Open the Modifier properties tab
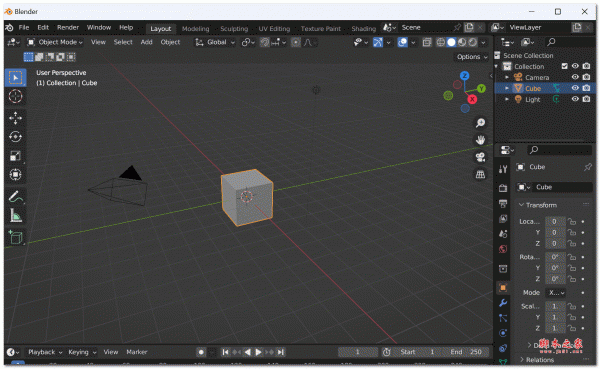Viewport: 600px width, 369px height. 503,303
